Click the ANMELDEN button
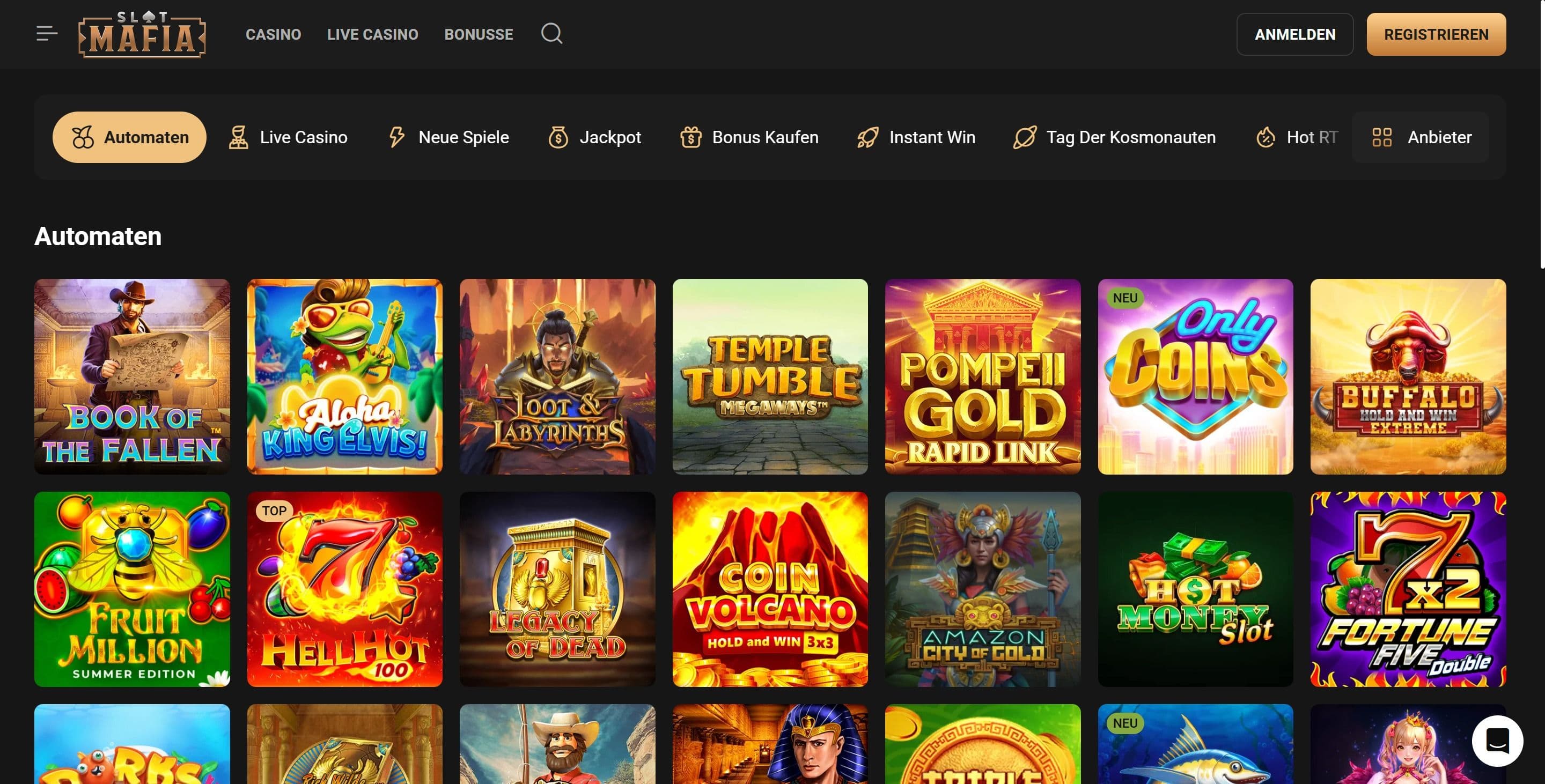This screenshot has width=1545, height=784. [x=1294, y=34]
